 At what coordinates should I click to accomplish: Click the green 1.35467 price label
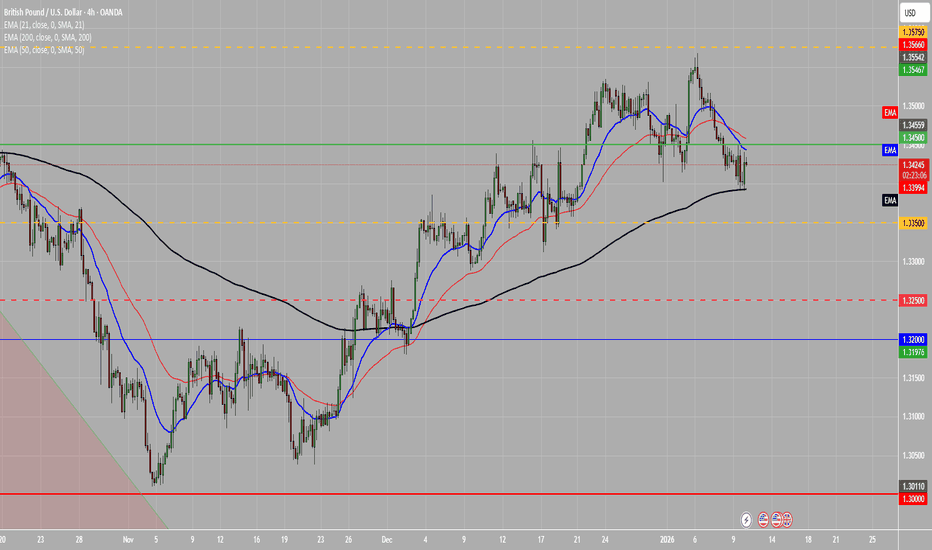pyautogui.click(x=913, y=69)
